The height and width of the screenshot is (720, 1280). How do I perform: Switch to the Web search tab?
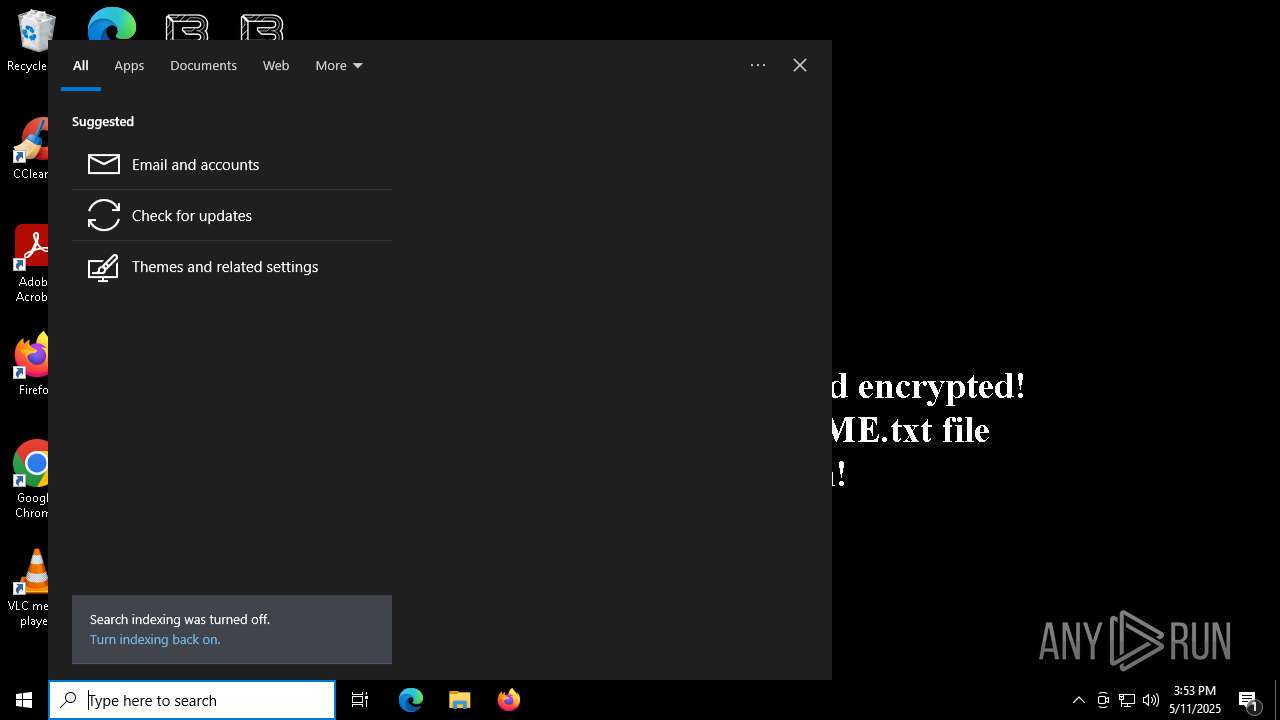coord(276,65)
